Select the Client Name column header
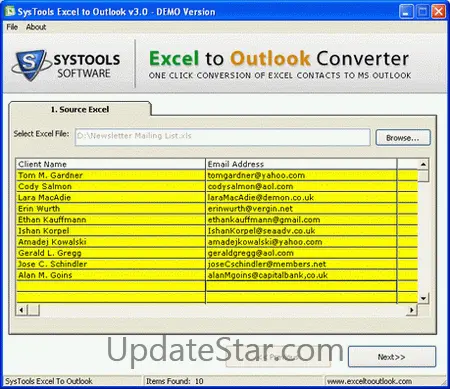450x389 pixels. click(x=111, y=164)
